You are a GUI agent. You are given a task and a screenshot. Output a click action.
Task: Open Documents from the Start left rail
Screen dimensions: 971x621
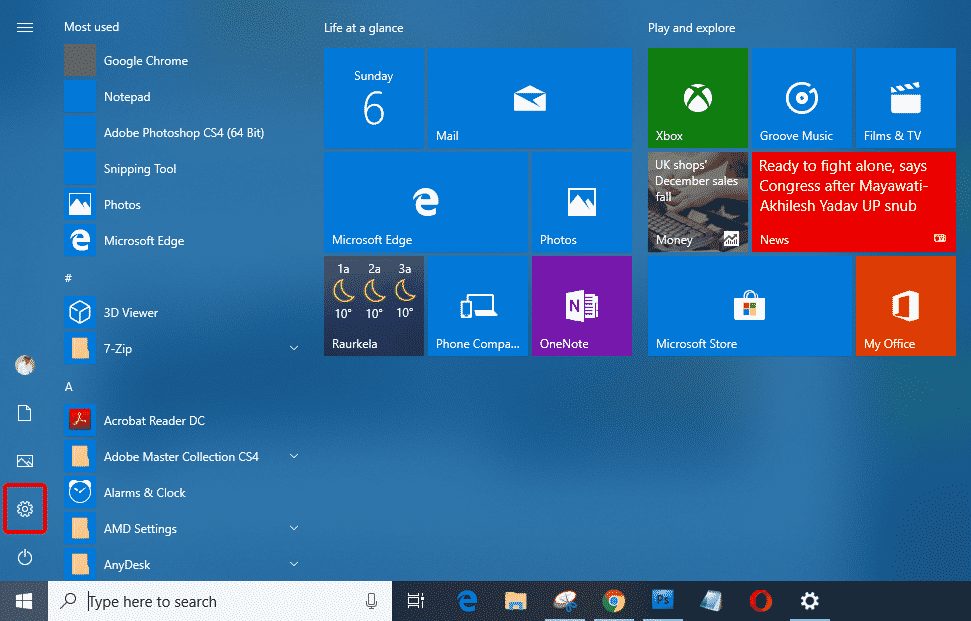(x=25, y=413)
